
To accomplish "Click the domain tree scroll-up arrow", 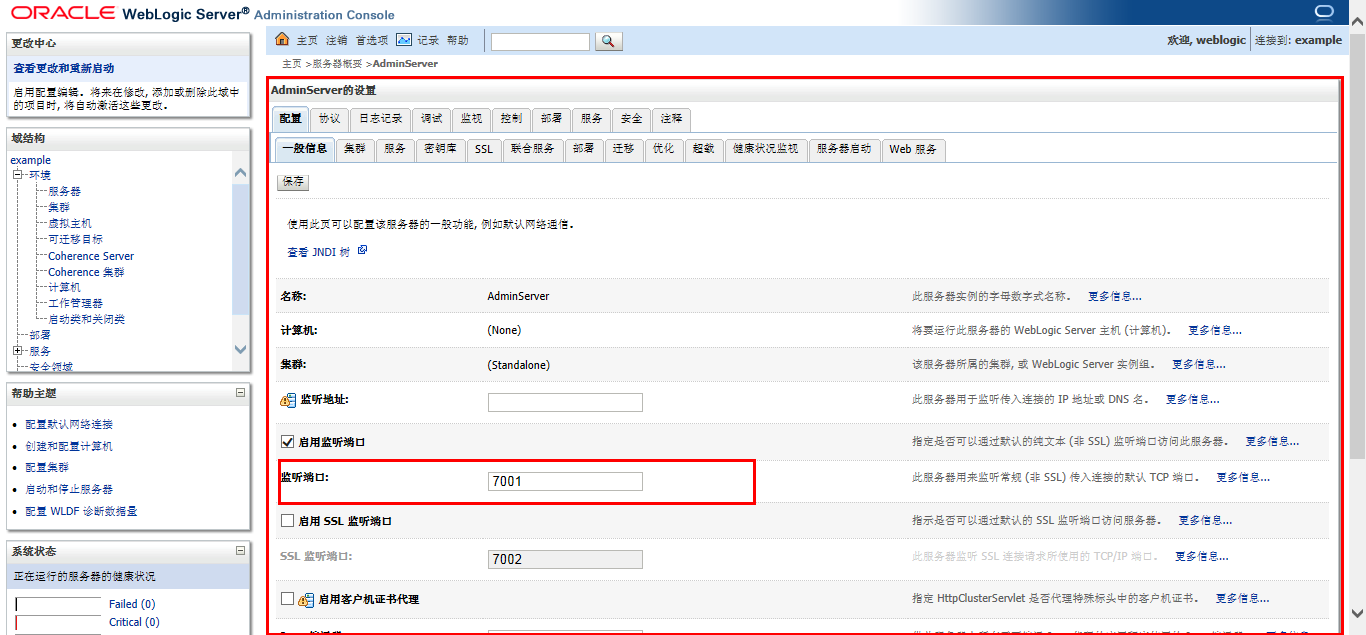I will (240, 173).
